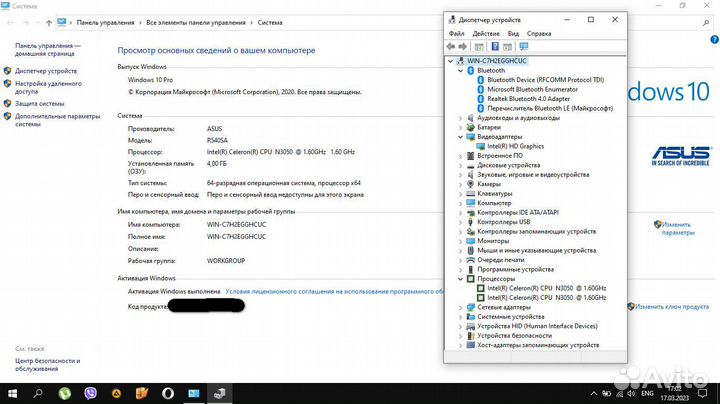Select Устройства HID (Human Interface Devices) row
This screenshot has height=404, width=720.
pos(537,326)
